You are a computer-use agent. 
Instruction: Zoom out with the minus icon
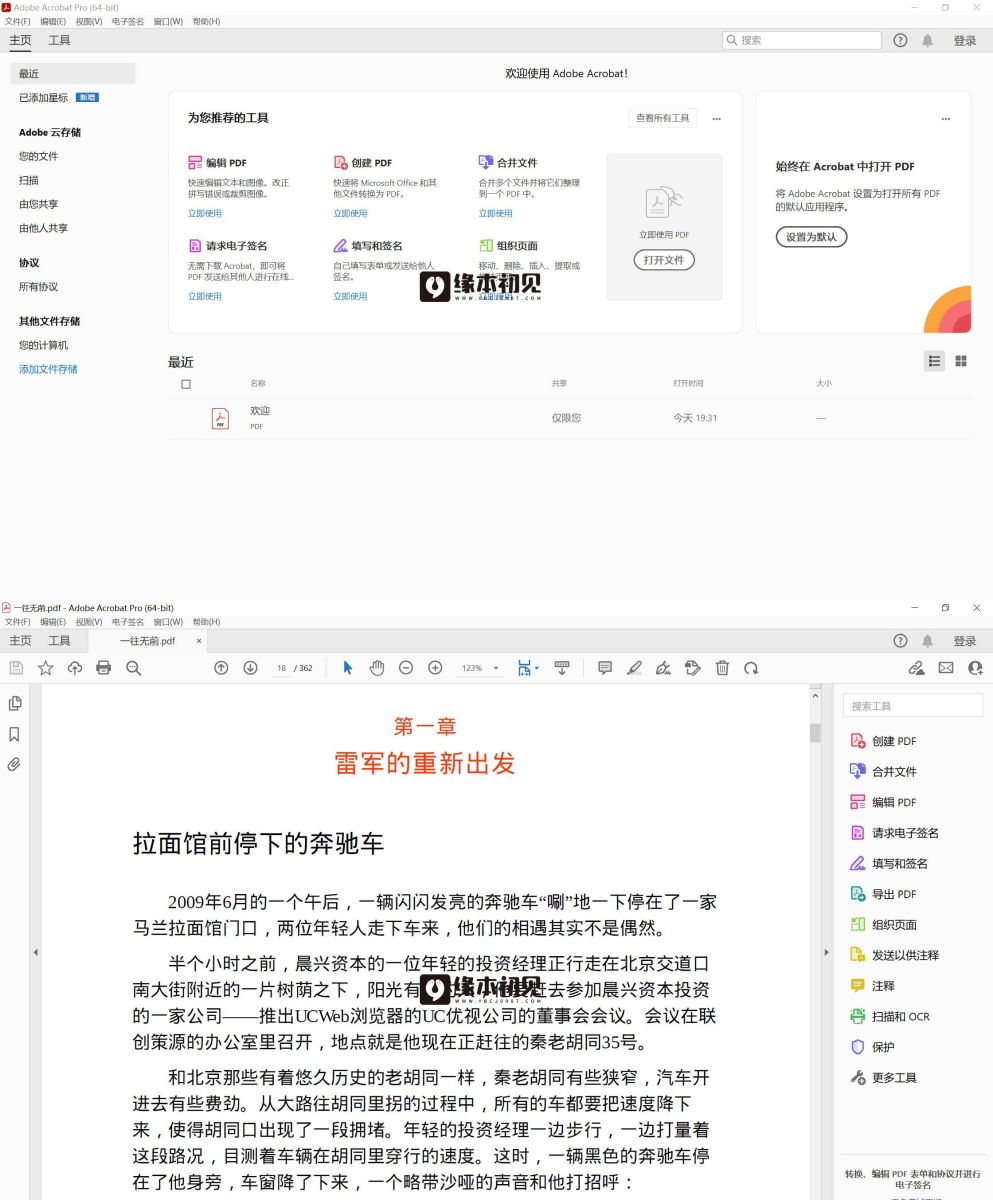(406, 668)
